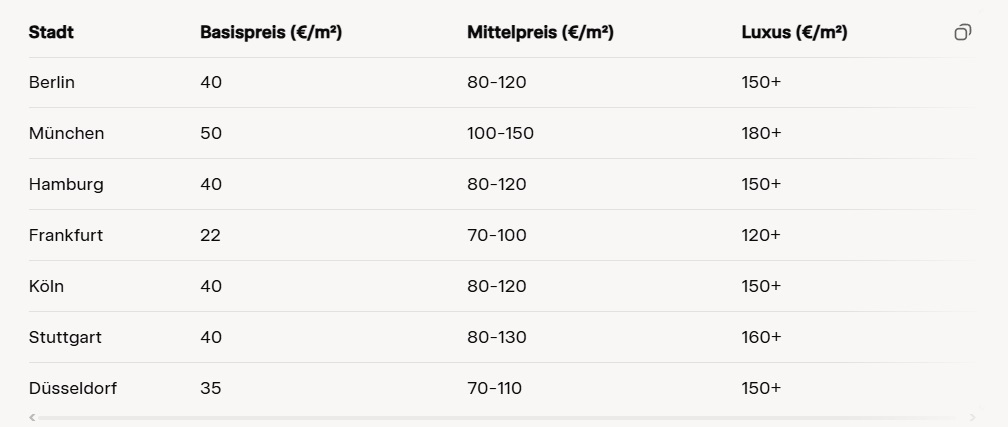
Task: Select Düsseldorf's Mittelpreis value 70-110
Action: coord(494,388)
